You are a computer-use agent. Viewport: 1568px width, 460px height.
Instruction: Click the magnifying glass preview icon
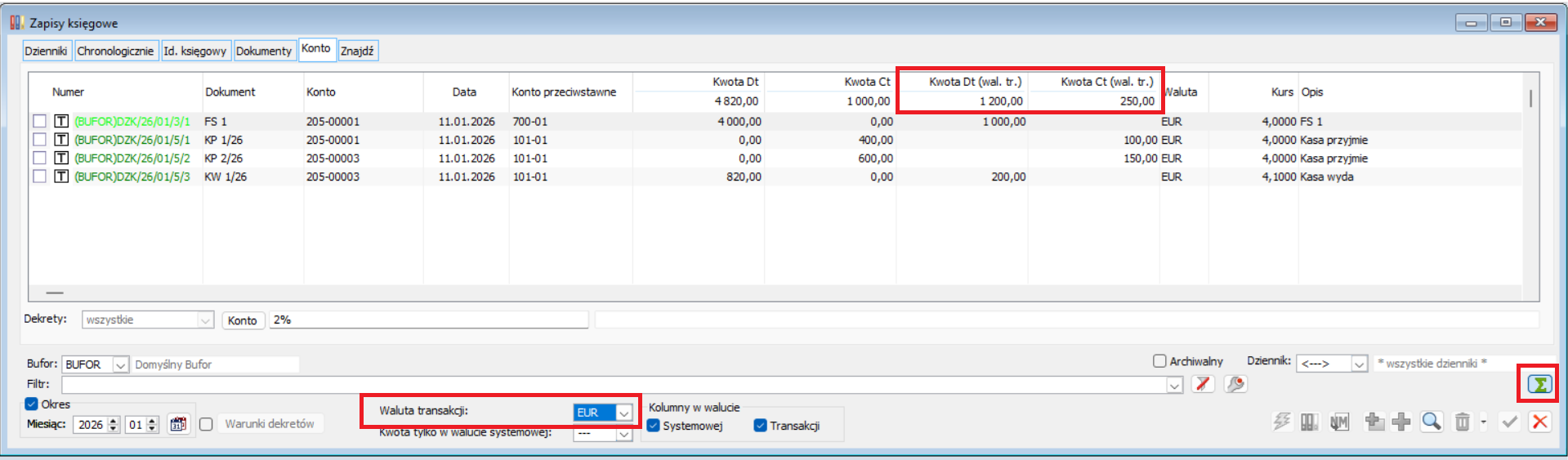(1431, 422)
